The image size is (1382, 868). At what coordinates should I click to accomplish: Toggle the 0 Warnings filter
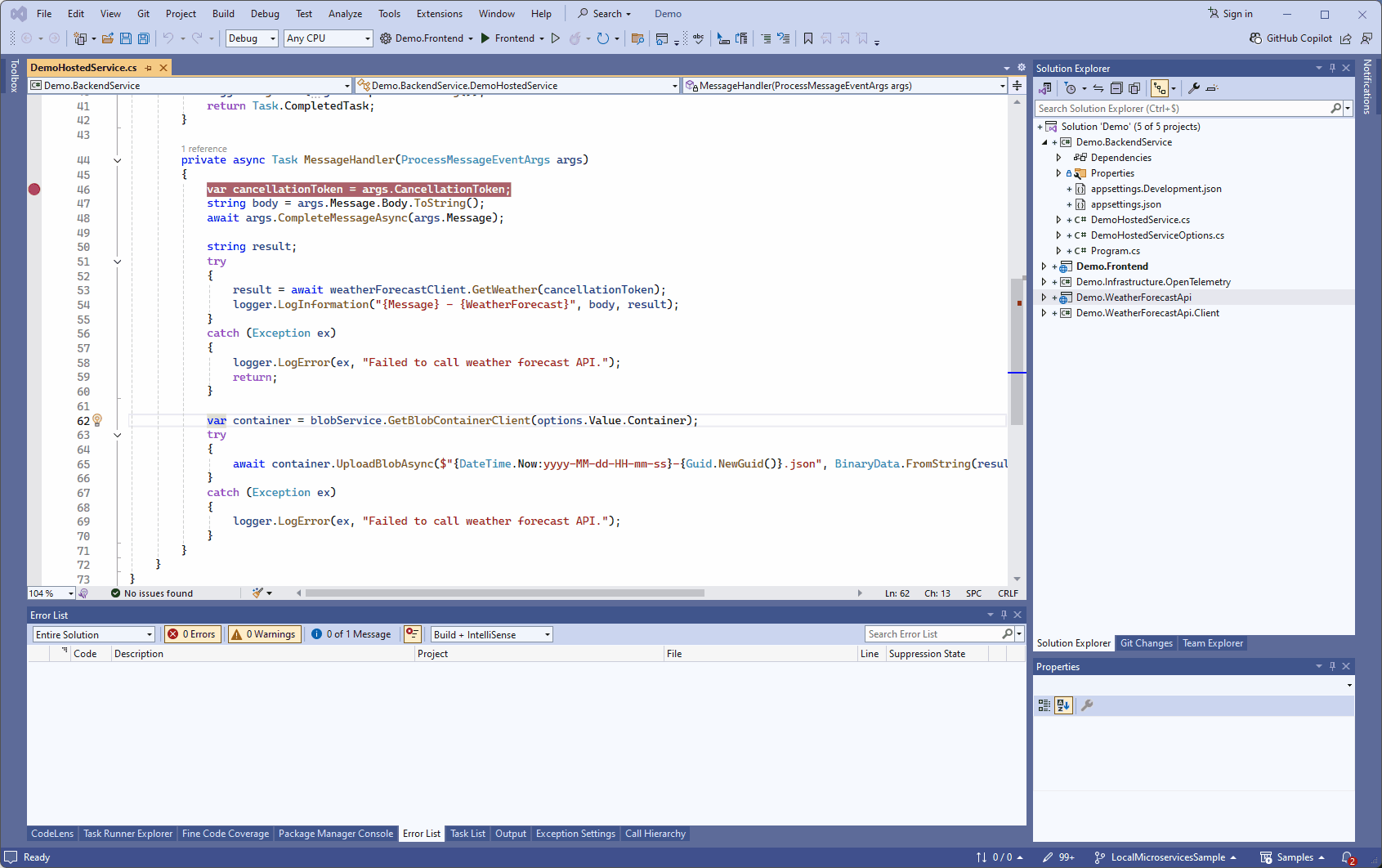point(264,634)
